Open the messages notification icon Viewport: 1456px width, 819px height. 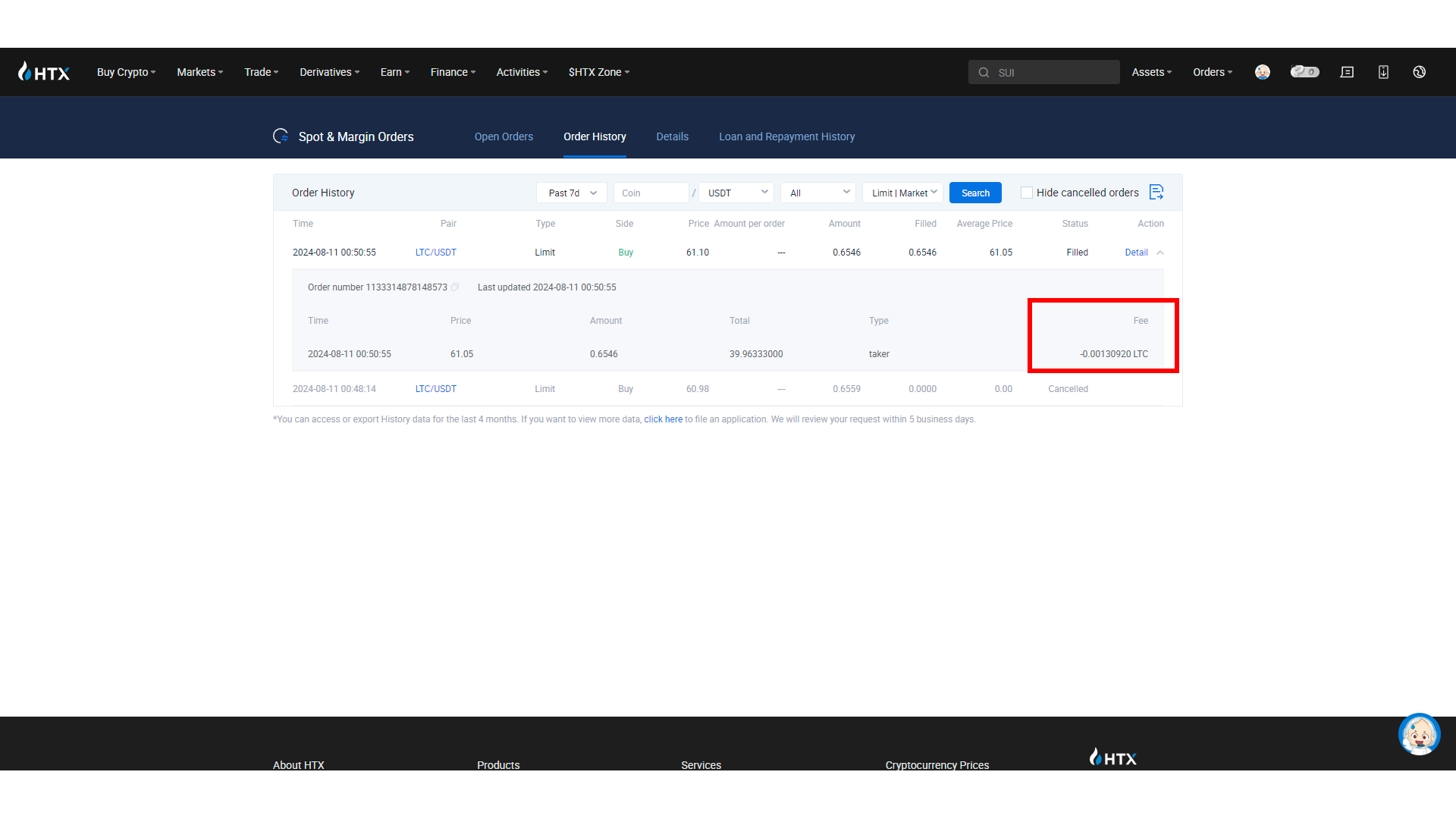1347,72
